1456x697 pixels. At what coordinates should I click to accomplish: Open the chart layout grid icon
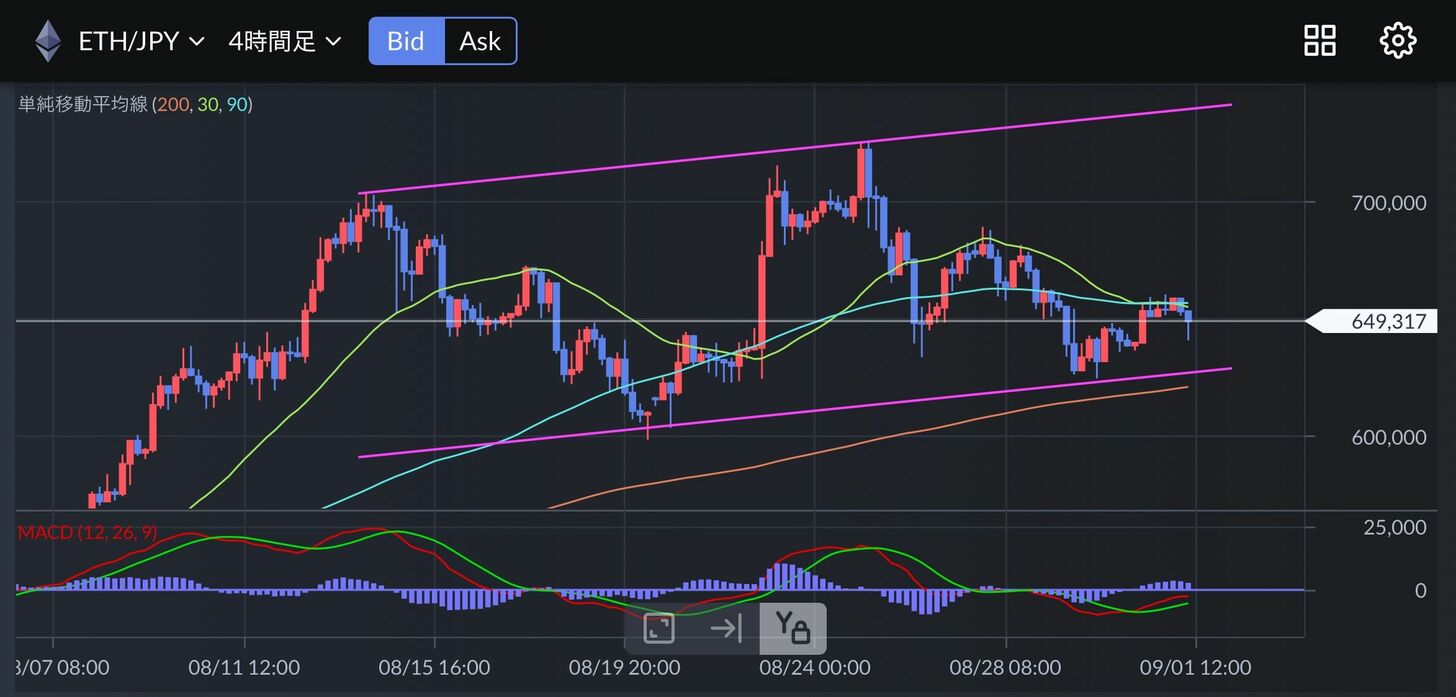click(1319, 41)
